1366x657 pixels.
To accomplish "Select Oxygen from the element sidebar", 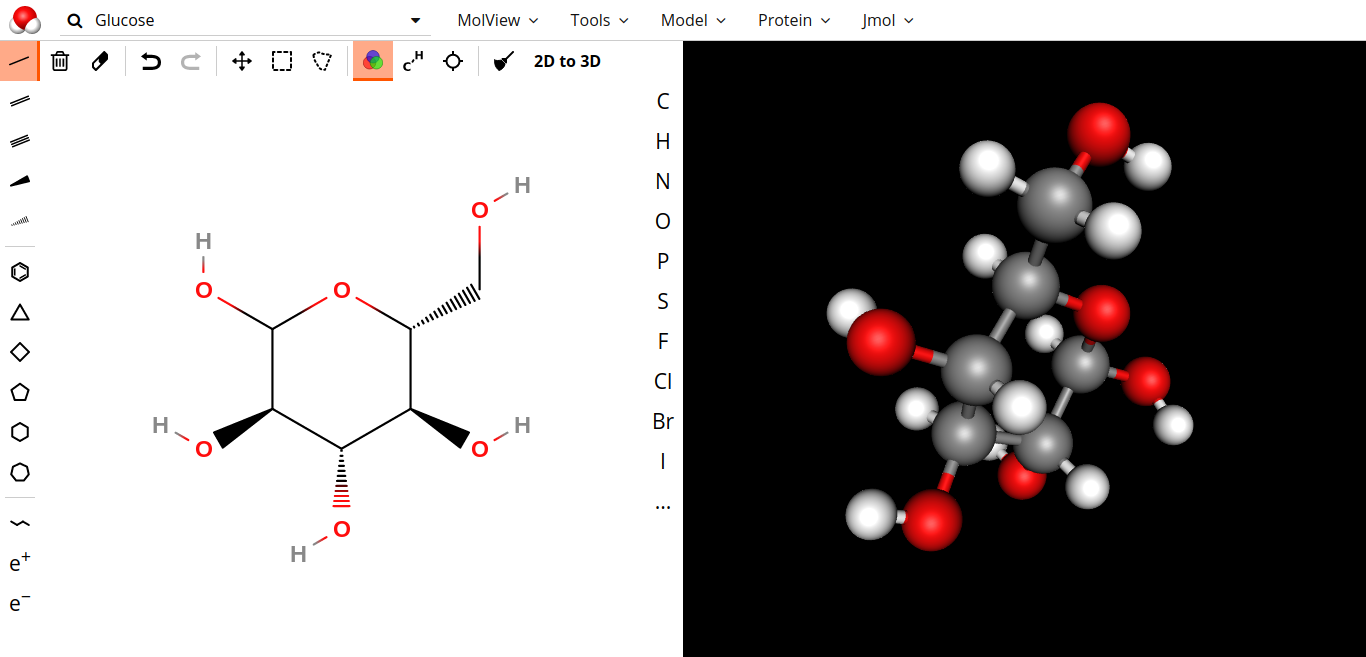I will 662,221.
